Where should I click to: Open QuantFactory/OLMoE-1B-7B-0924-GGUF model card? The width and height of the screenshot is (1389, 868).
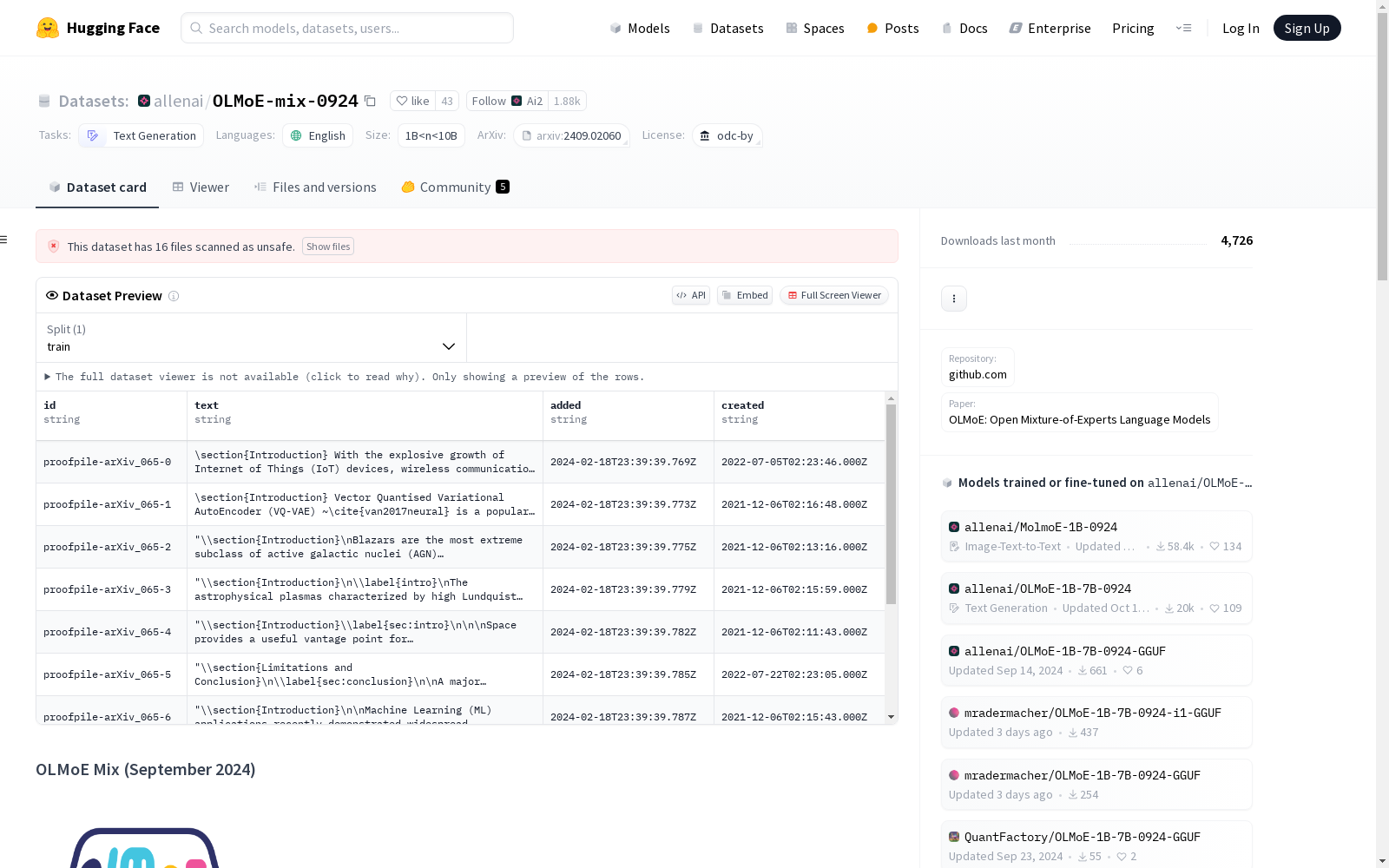click(1096, 846)
